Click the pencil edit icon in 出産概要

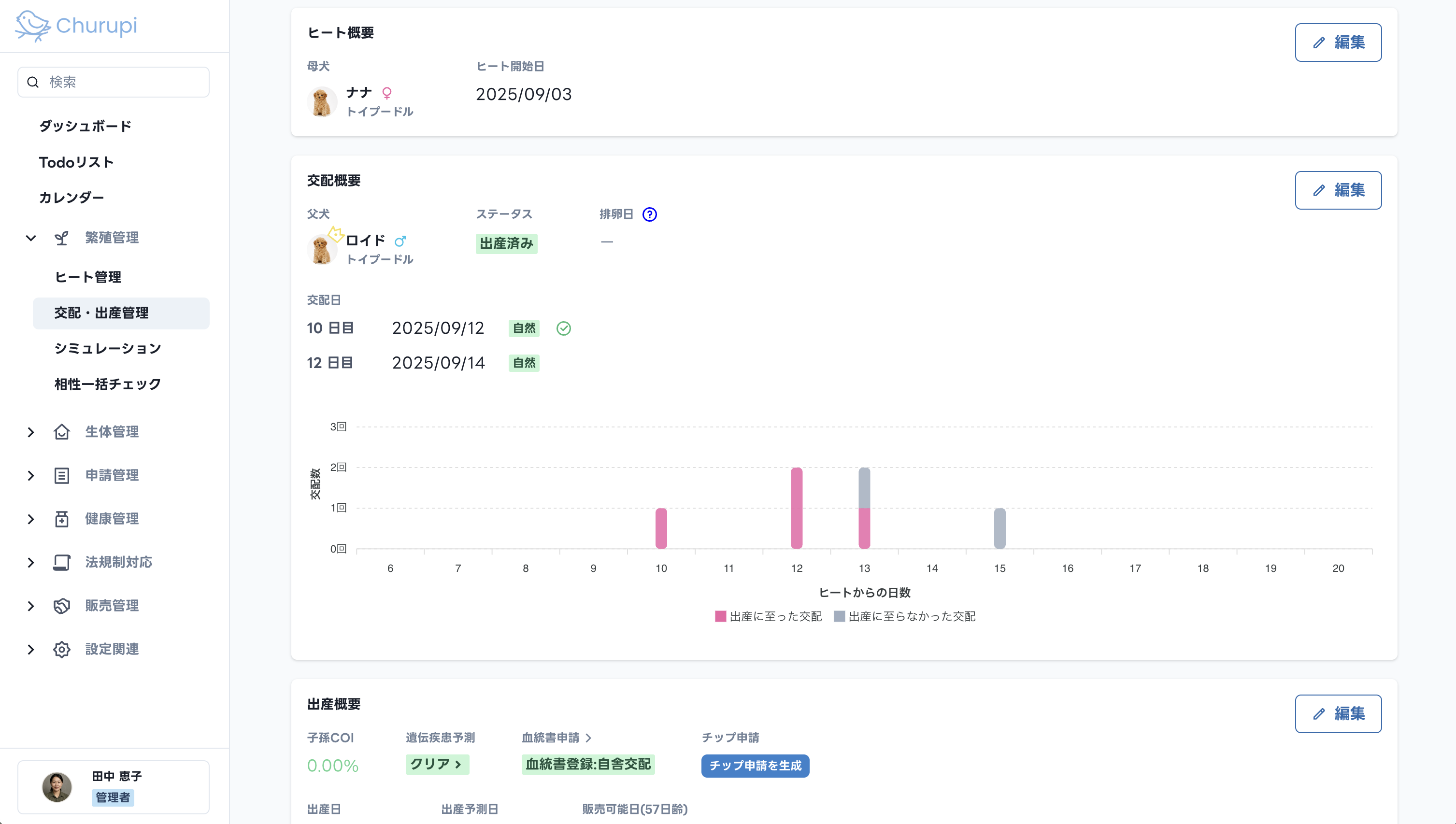pos(1320,714)
